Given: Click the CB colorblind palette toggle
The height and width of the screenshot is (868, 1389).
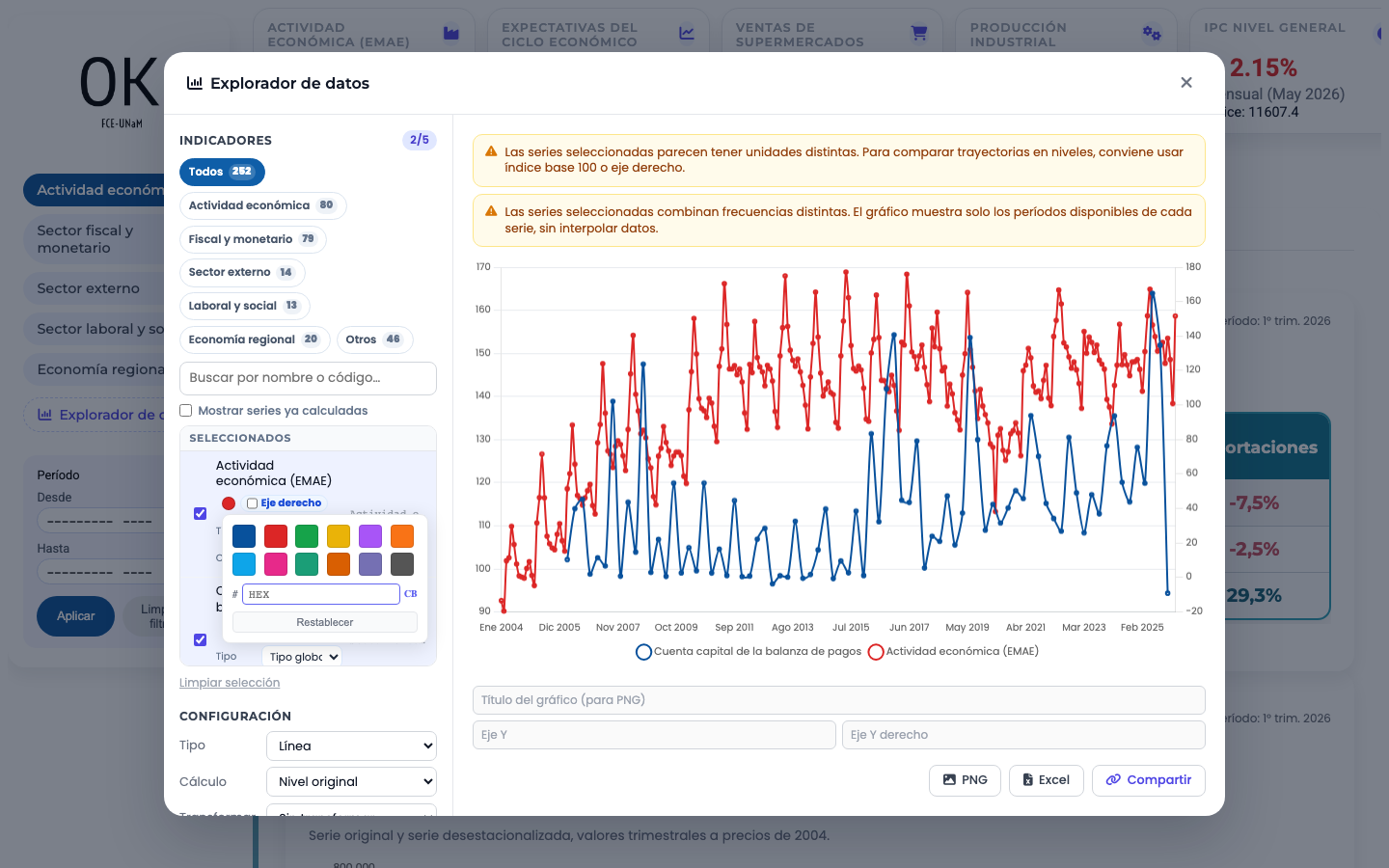Looking at the screenshot, I should tap(411, 594).
